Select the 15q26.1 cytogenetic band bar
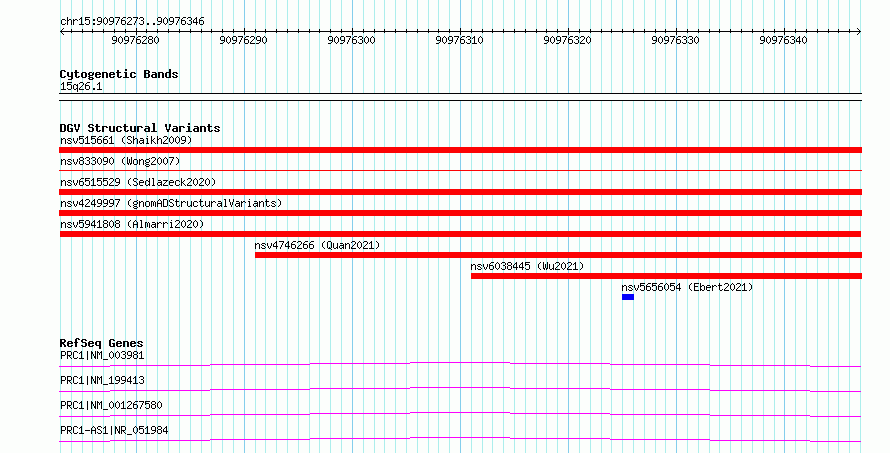Screen dimensions: 890x453 460,97
